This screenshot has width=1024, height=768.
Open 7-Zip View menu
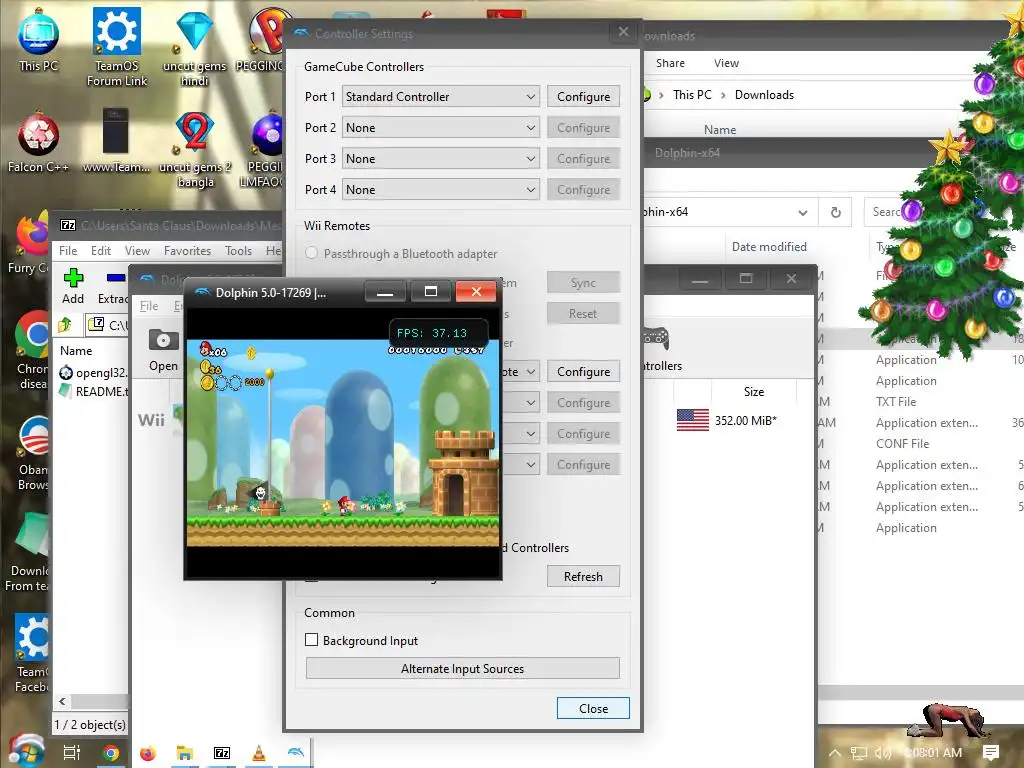[137, 251]
